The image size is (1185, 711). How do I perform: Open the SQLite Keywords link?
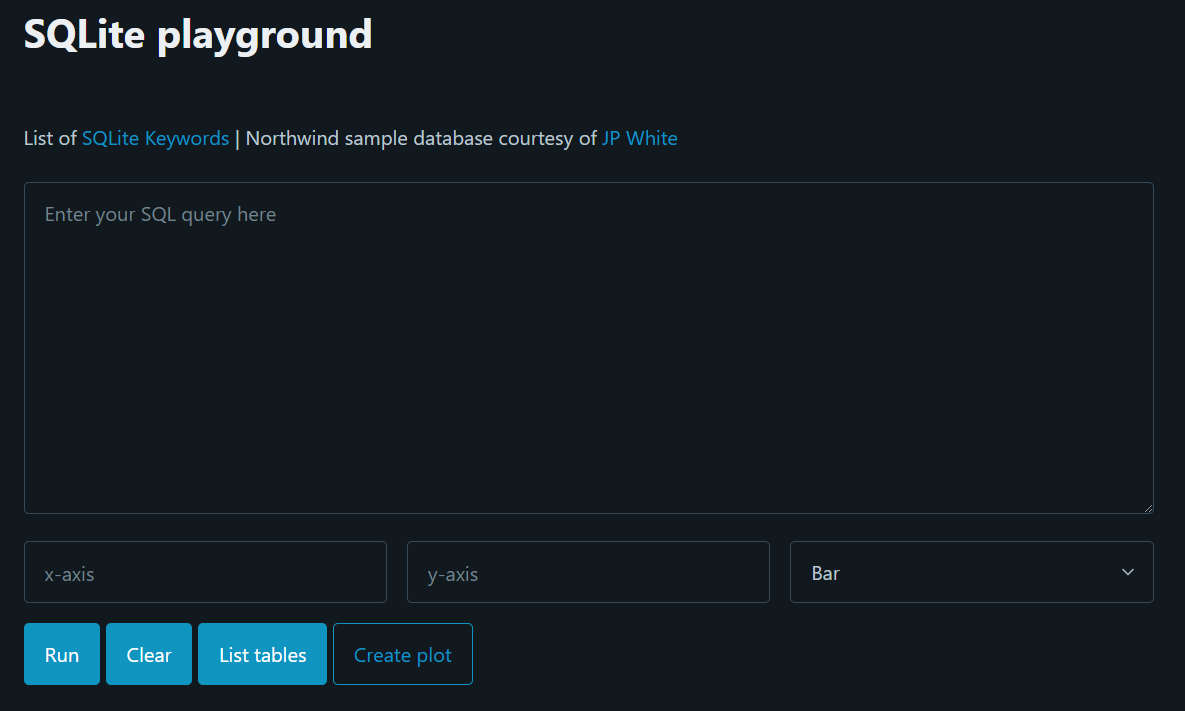[x=155, y=138]
